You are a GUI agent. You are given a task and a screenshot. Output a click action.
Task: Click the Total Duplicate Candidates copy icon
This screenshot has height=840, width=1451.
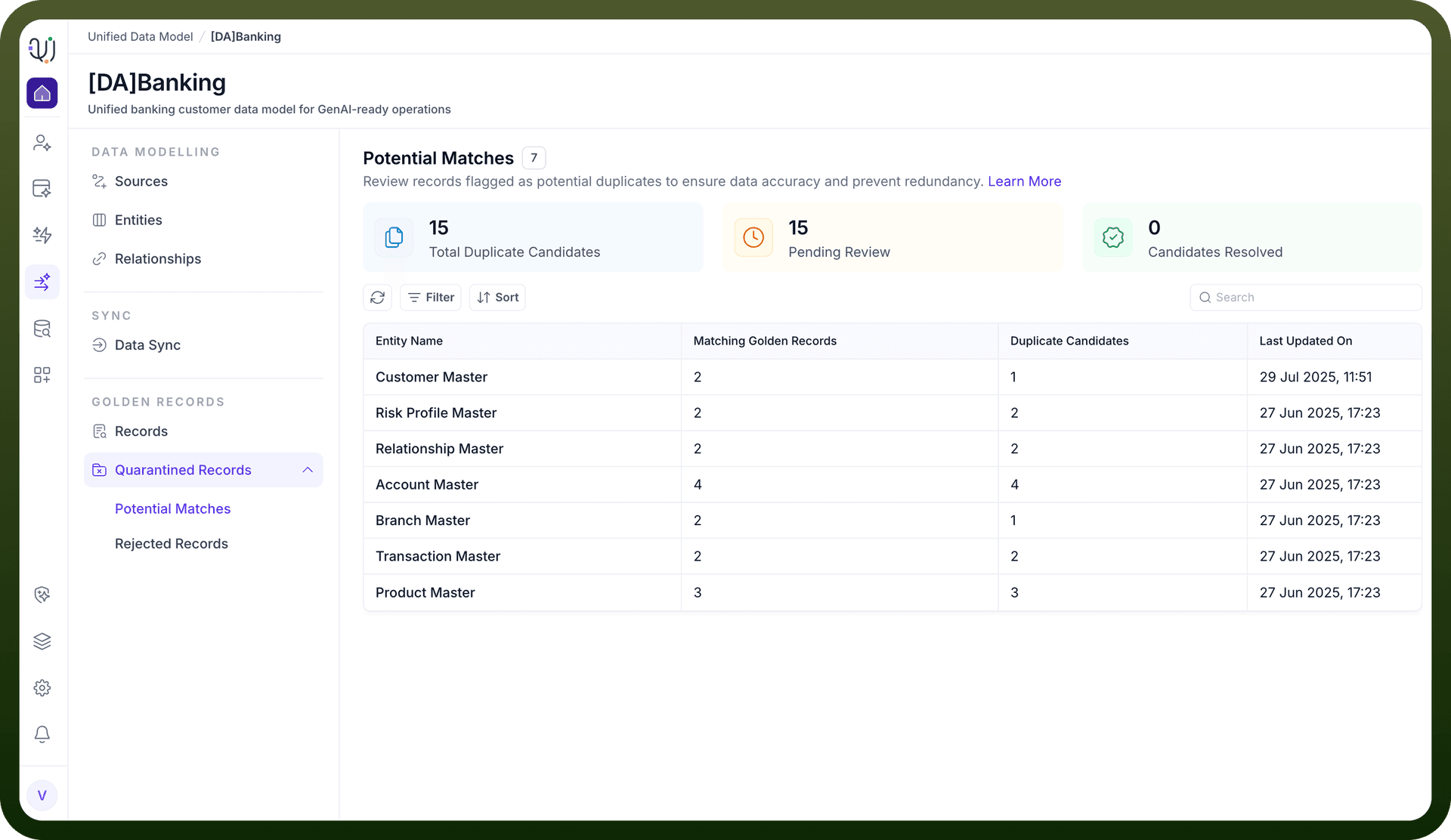(394, 237)
